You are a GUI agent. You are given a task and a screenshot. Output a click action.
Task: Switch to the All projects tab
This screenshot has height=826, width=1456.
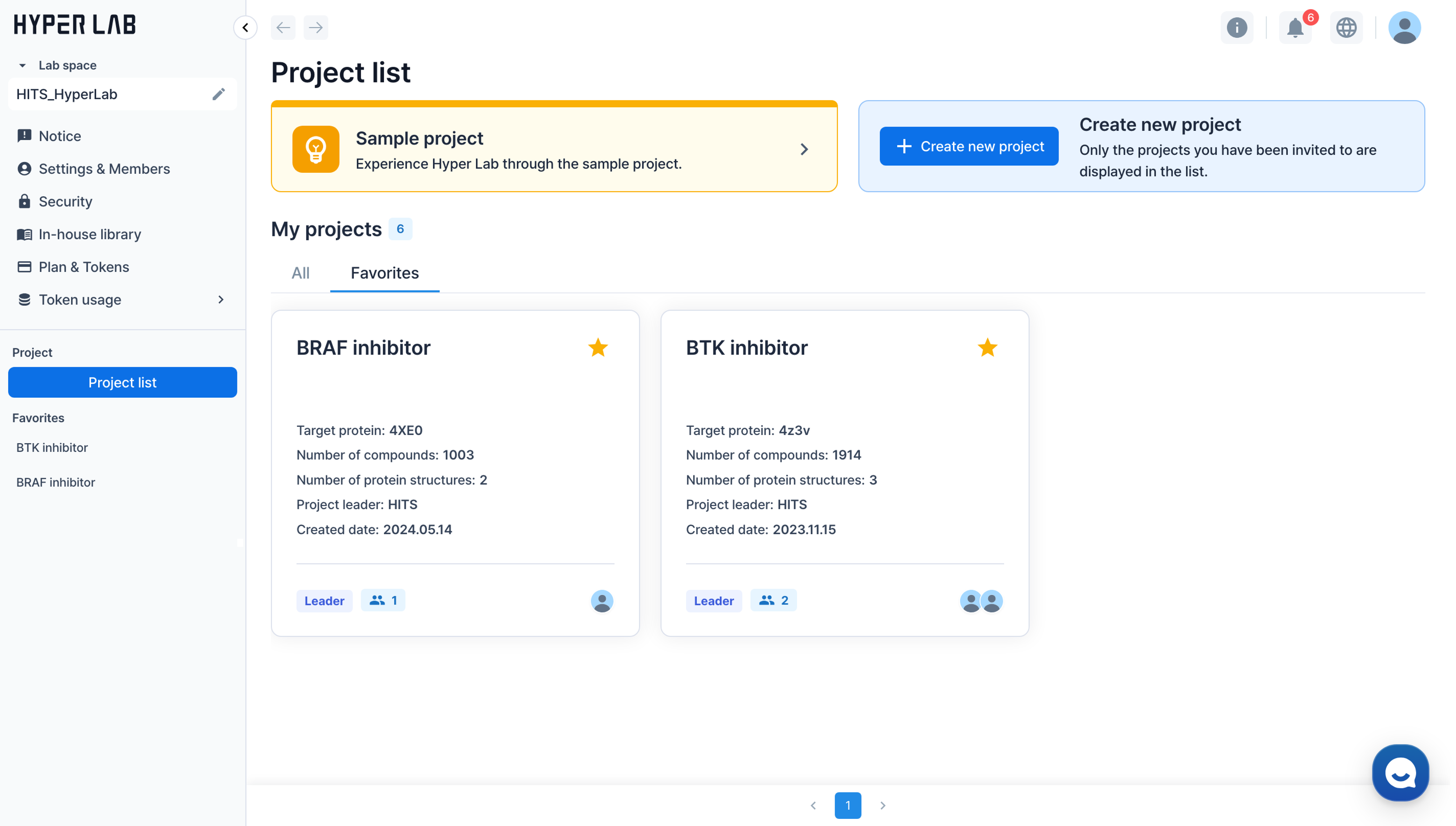pos(300,273)
